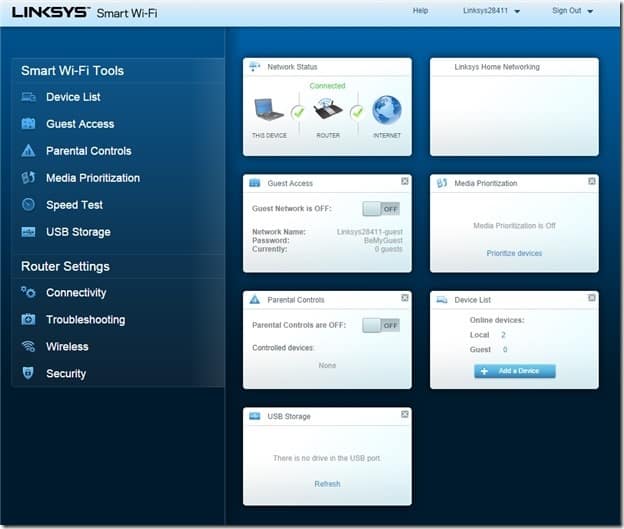Close the Guest Access widget
The height and width of the screenshot is (529, 624).
(405, 181)
